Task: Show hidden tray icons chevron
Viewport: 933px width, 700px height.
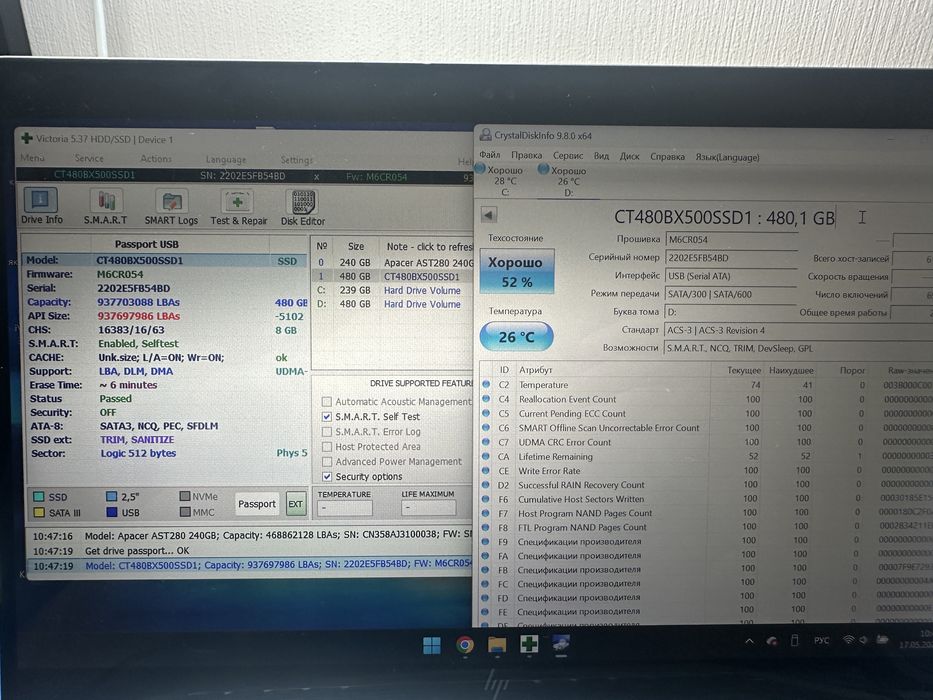Action: click(x=750, y=641)
